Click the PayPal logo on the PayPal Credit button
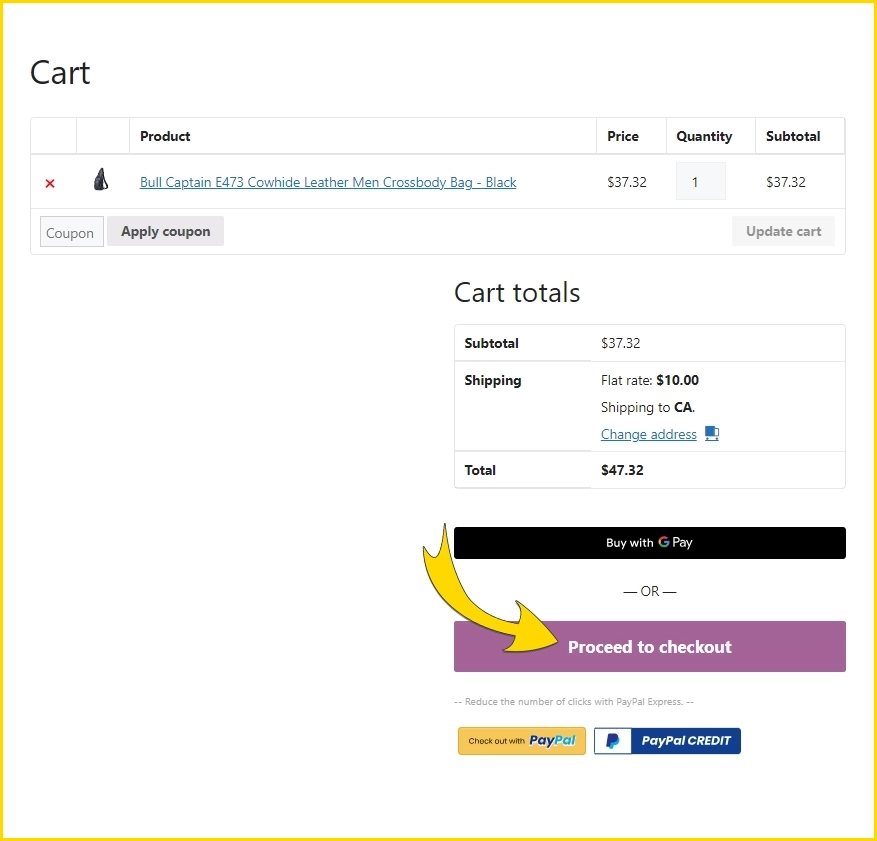This screenshot has width=877, height=841. click(x=613, y=741)
